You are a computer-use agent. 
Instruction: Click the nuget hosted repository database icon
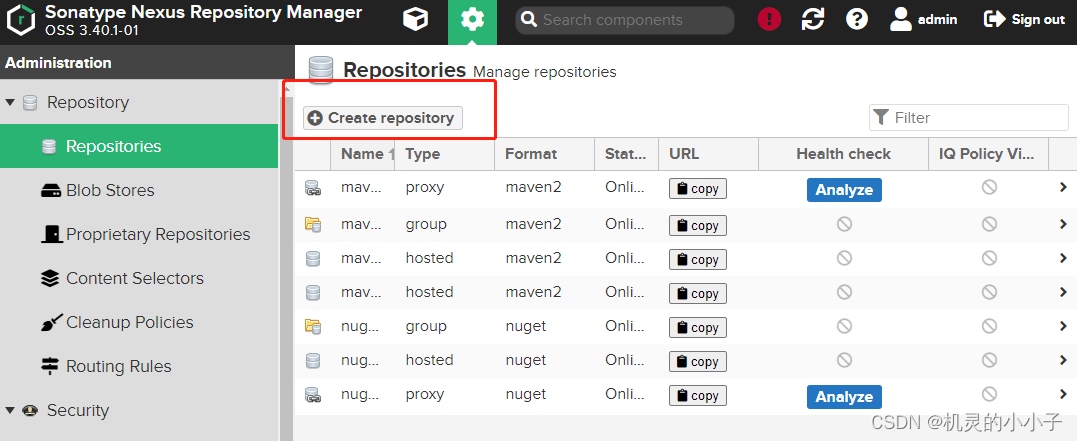(313, 361)
